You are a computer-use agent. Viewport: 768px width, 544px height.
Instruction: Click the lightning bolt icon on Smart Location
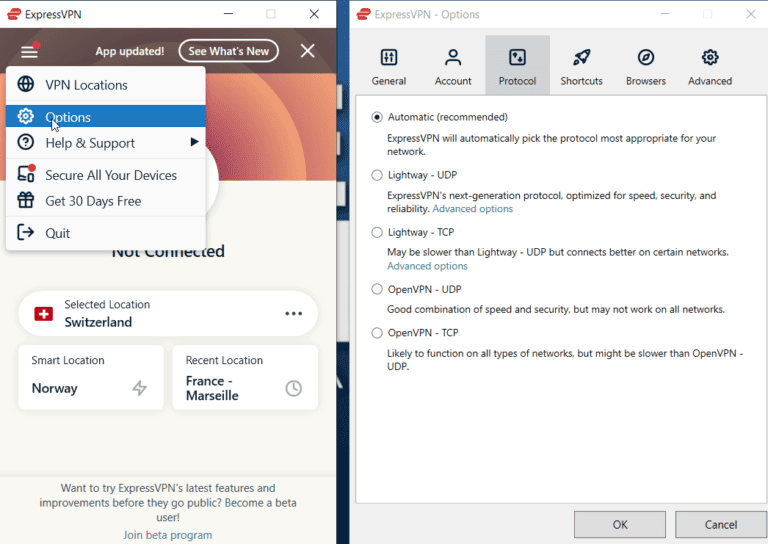coord(140,388)
